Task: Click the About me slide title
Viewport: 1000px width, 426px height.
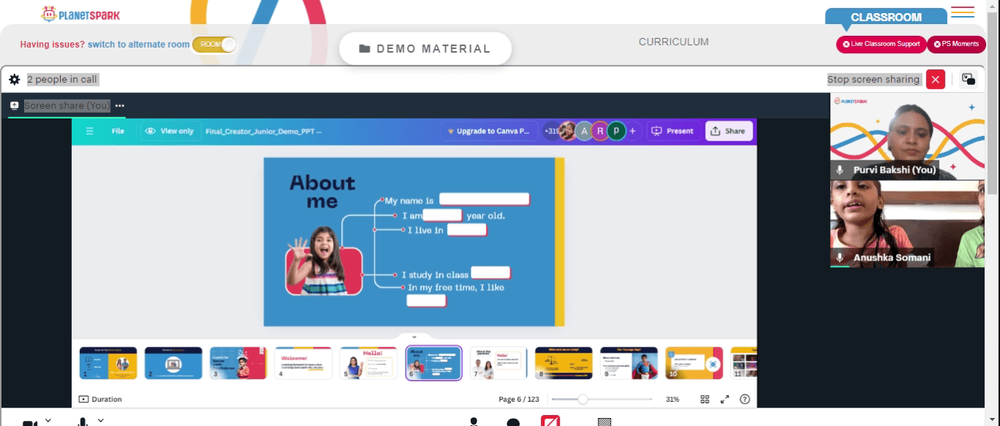Action: [322, 192]
